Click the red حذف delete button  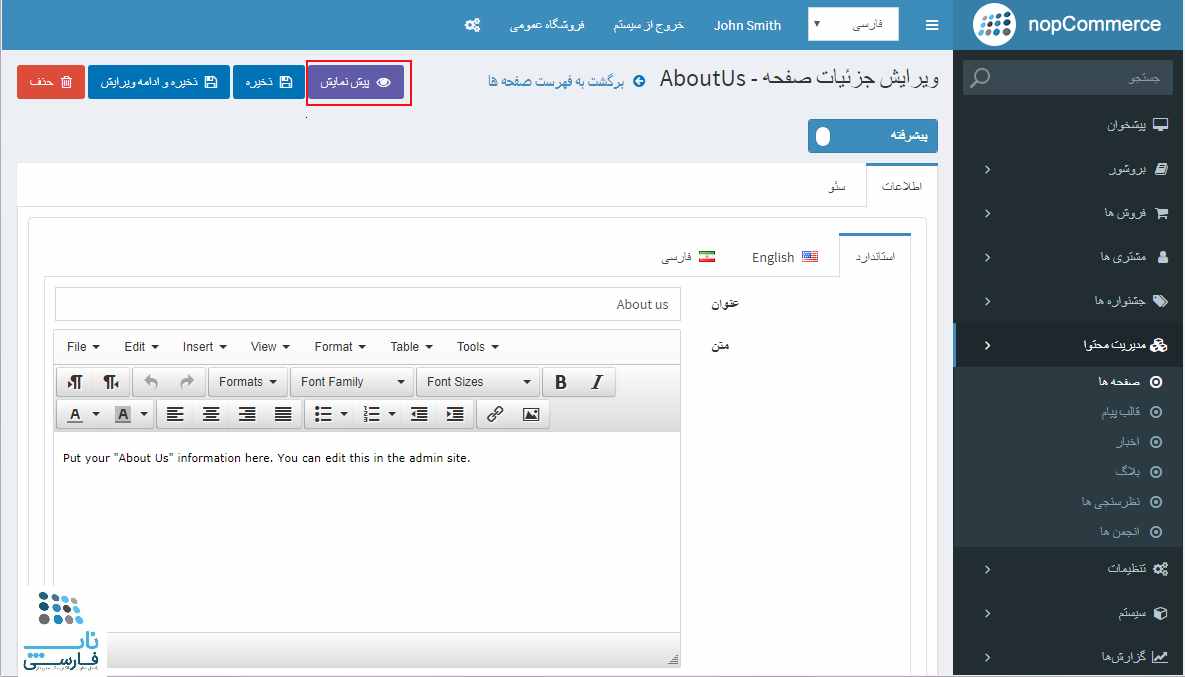[51, 82]
